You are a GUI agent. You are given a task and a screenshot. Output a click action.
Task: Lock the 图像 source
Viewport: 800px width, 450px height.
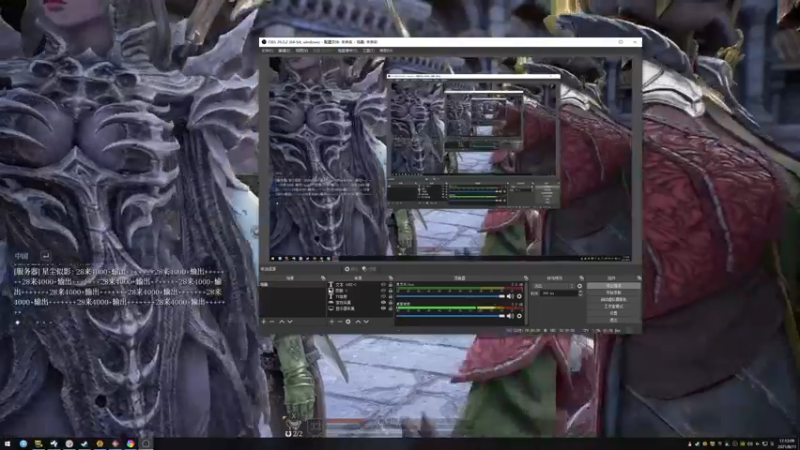click(391, 291)
